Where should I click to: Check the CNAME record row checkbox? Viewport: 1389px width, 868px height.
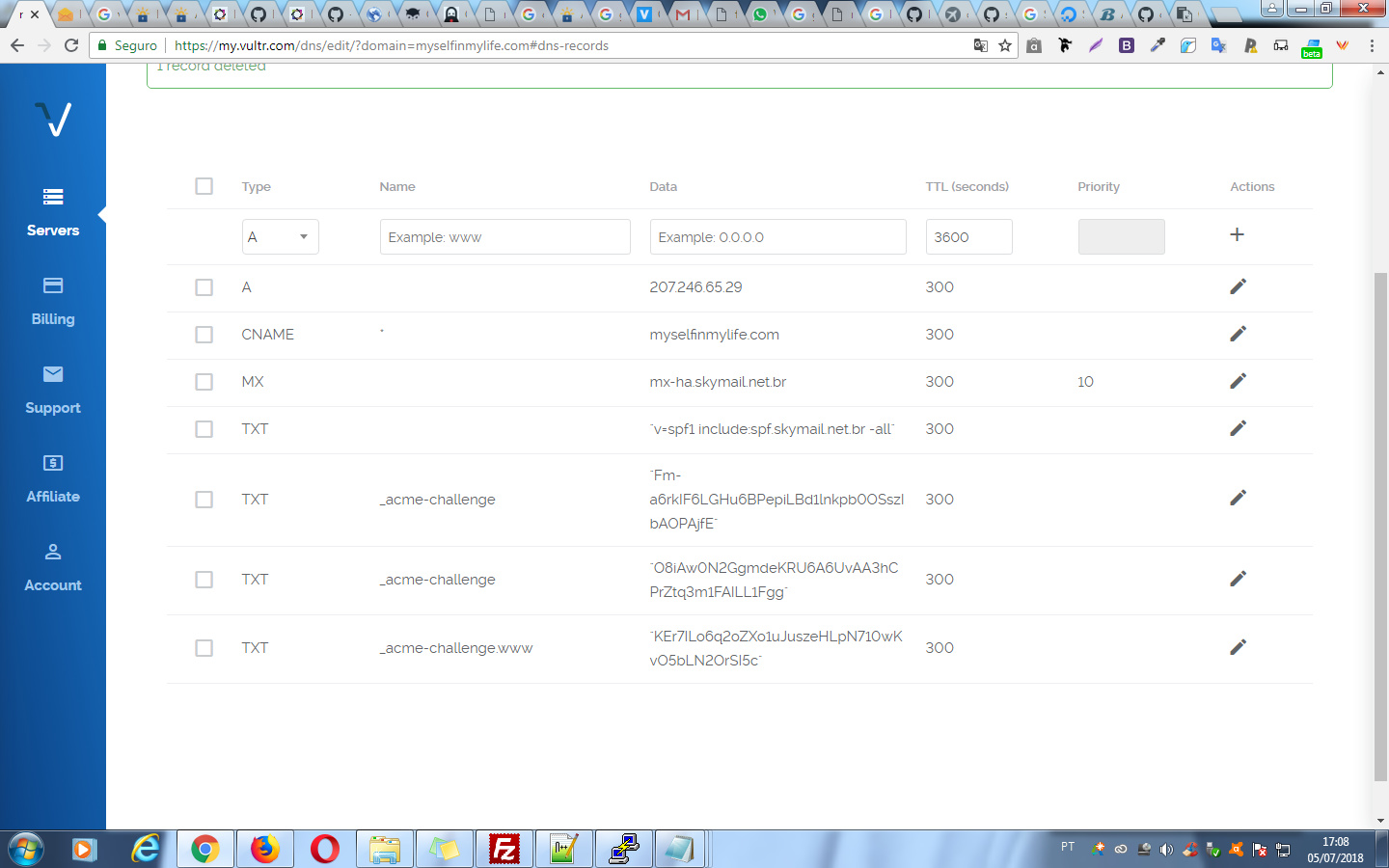tap(204, 335)
